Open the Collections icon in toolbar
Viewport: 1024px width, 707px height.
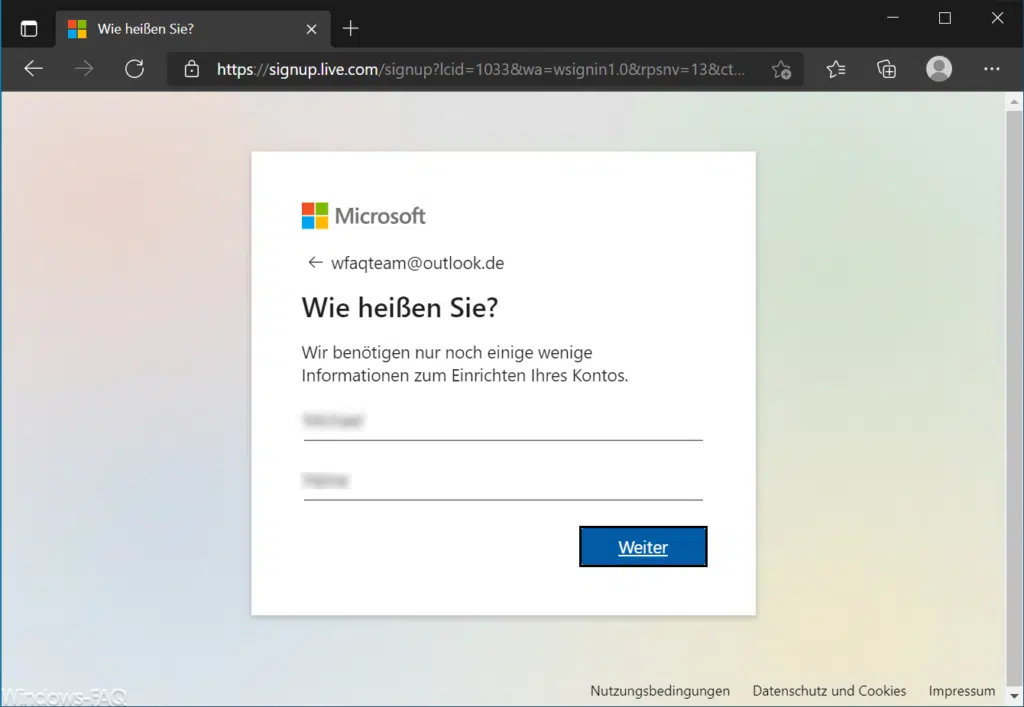[886, 69]
